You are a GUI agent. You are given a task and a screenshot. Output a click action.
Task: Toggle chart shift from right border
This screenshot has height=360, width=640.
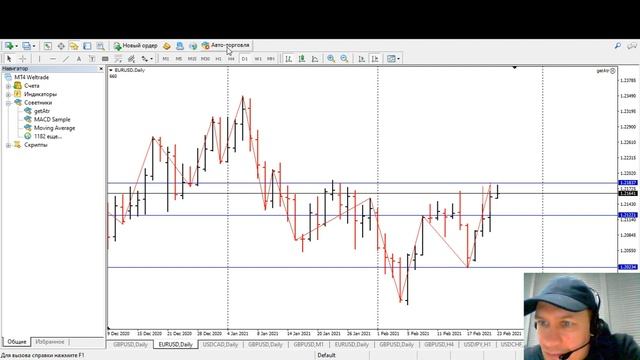[375, 59]
